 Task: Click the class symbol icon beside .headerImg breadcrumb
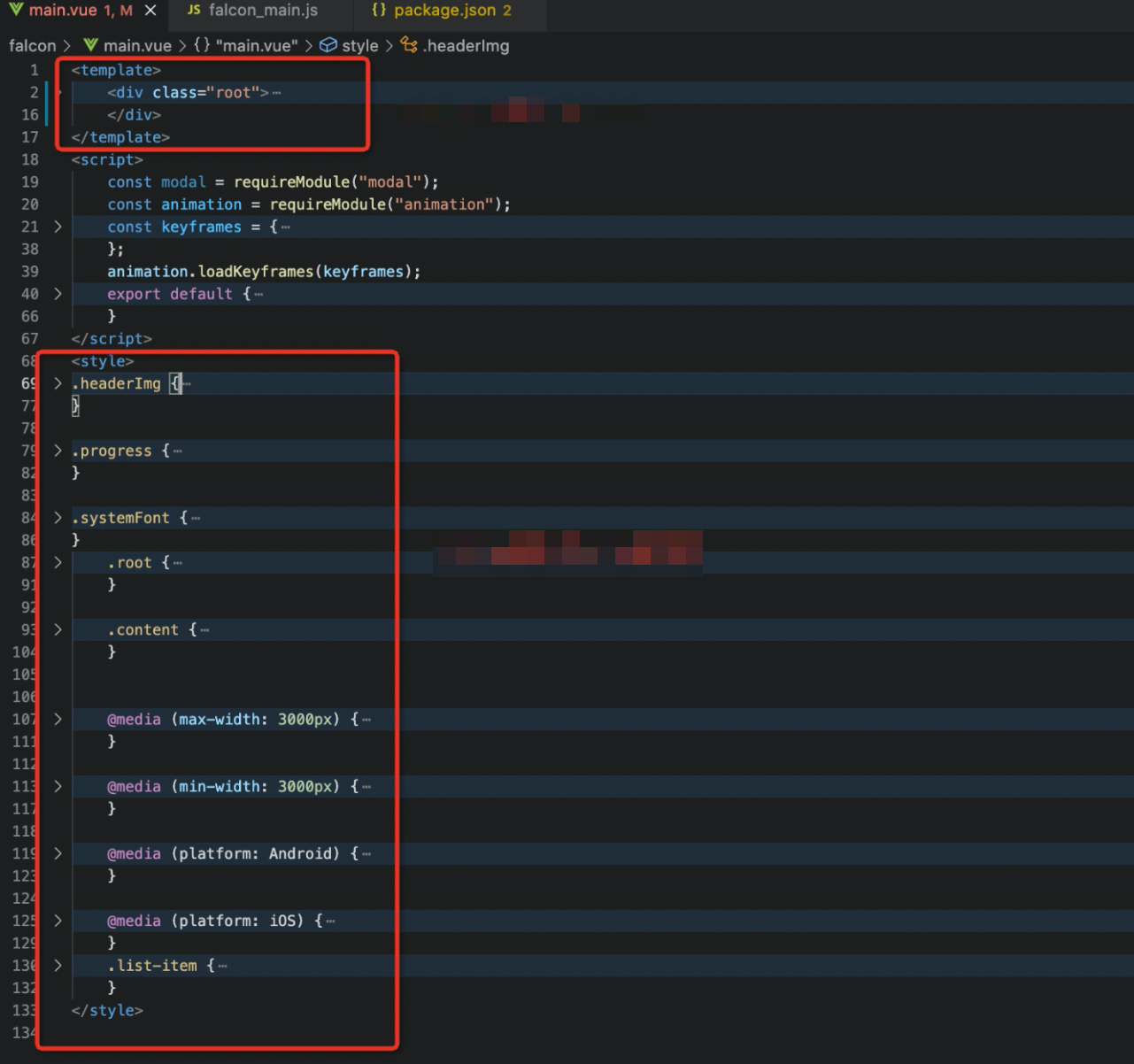tap(409, 45)
